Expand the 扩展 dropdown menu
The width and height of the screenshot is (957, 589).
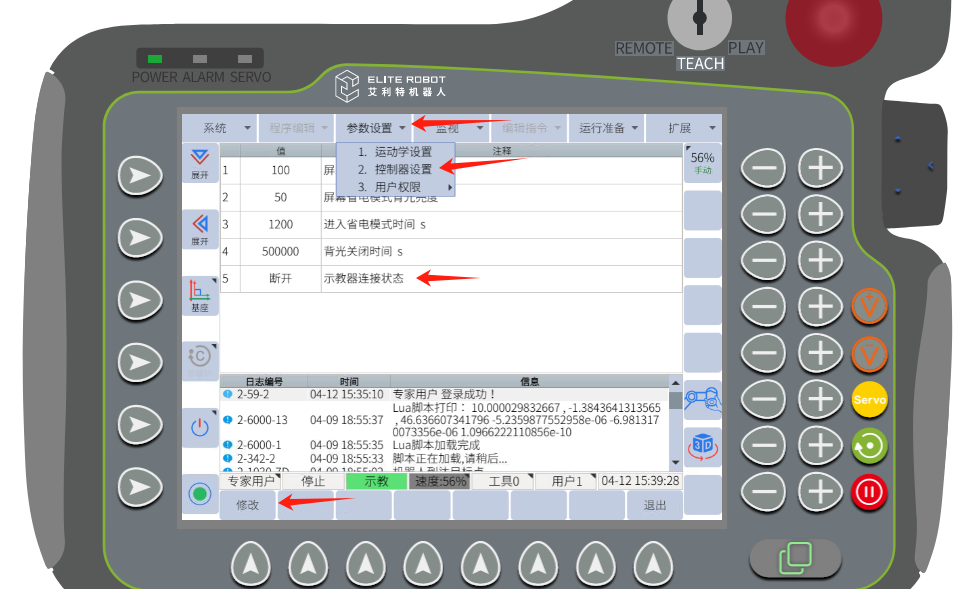tap(686, 128)
